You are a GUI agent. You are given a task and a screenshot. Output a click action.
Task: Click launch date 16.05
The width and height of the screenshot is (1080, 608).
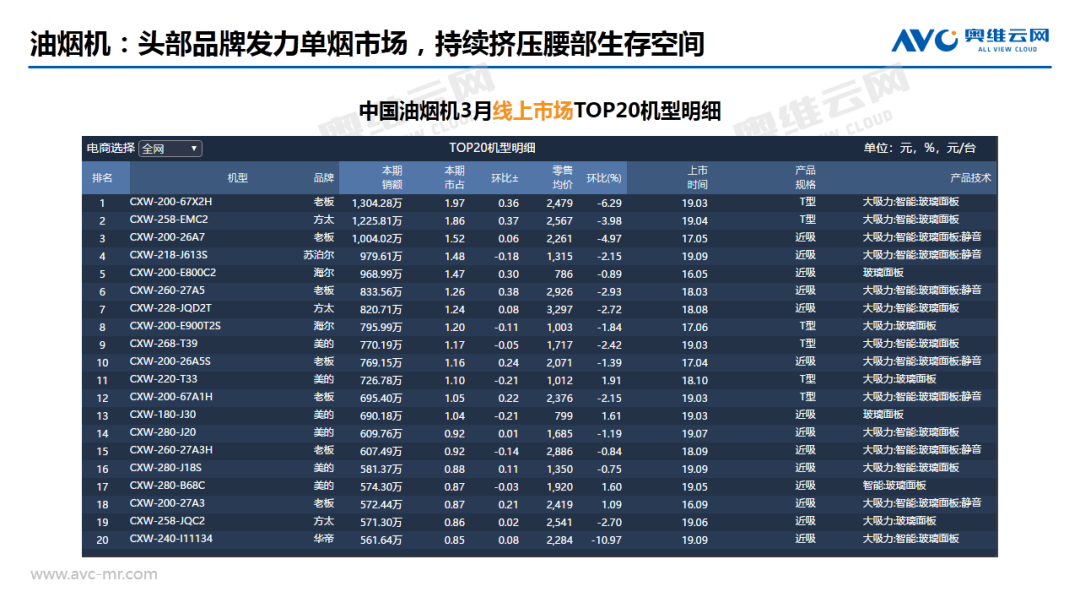tap(694, 274)
